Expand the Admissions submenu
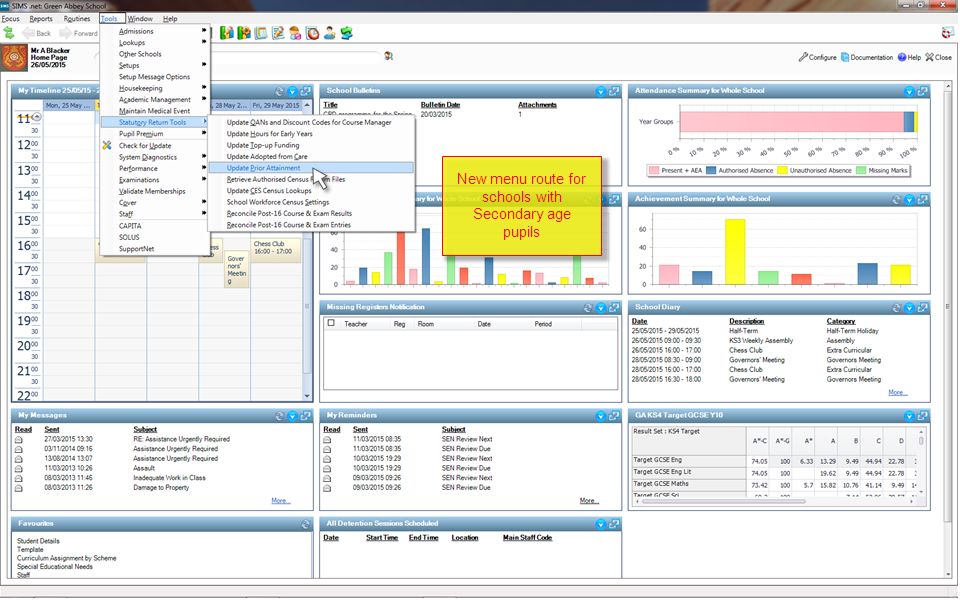 (156, 31)
